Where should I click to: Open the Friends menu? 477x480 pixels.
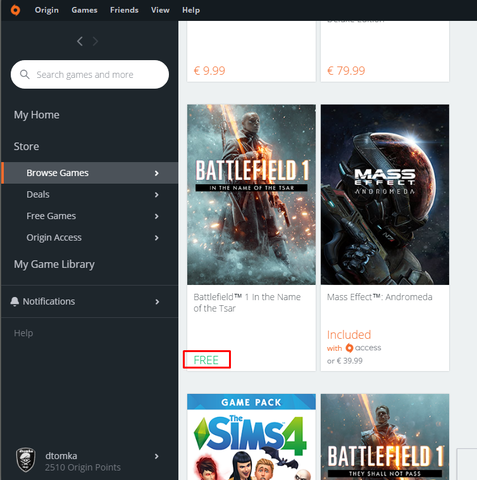[124, 10]
